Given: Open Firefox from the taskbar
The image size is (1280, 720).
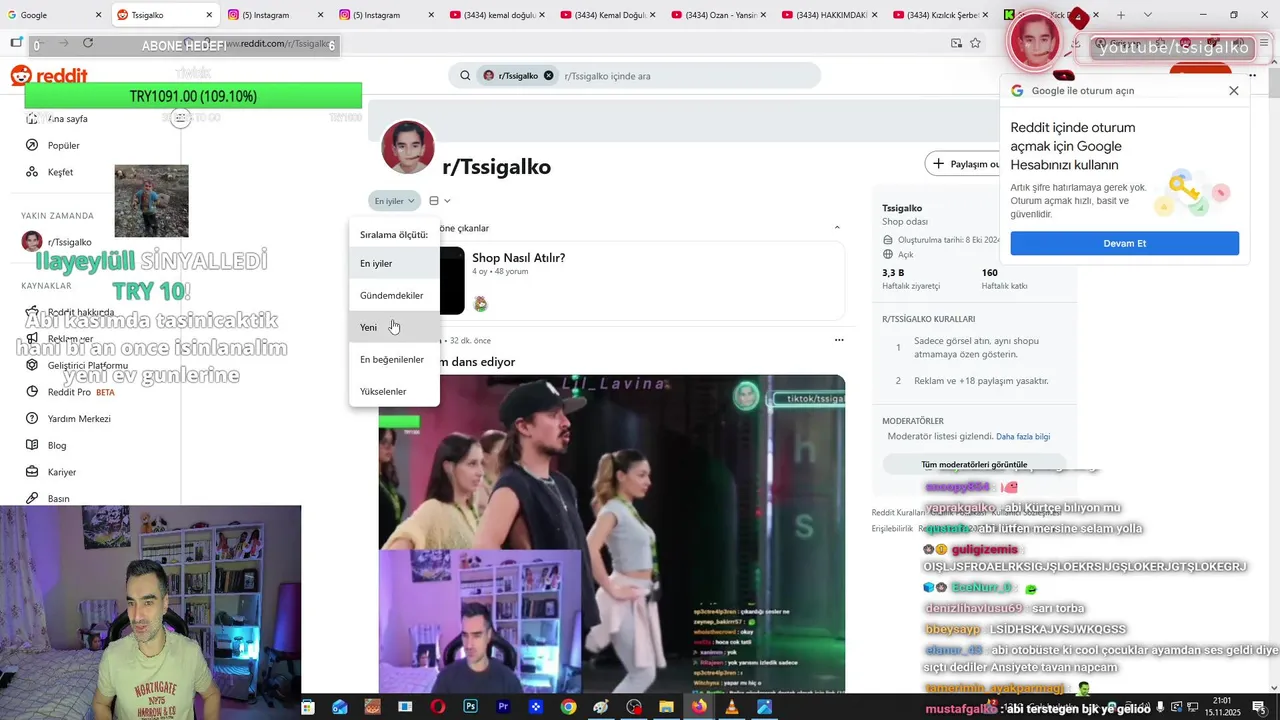Looking at the screenshot, I should pos(699,707).
